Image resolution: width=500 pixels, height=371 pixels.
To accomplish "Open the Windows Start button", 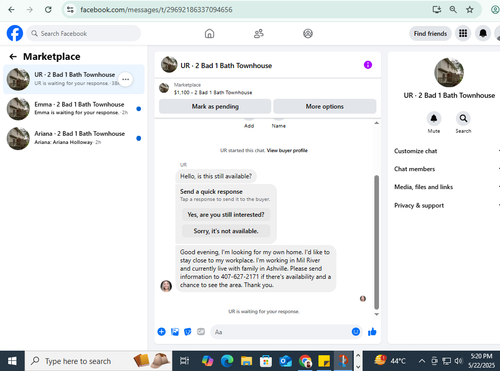I will (12, 361).
